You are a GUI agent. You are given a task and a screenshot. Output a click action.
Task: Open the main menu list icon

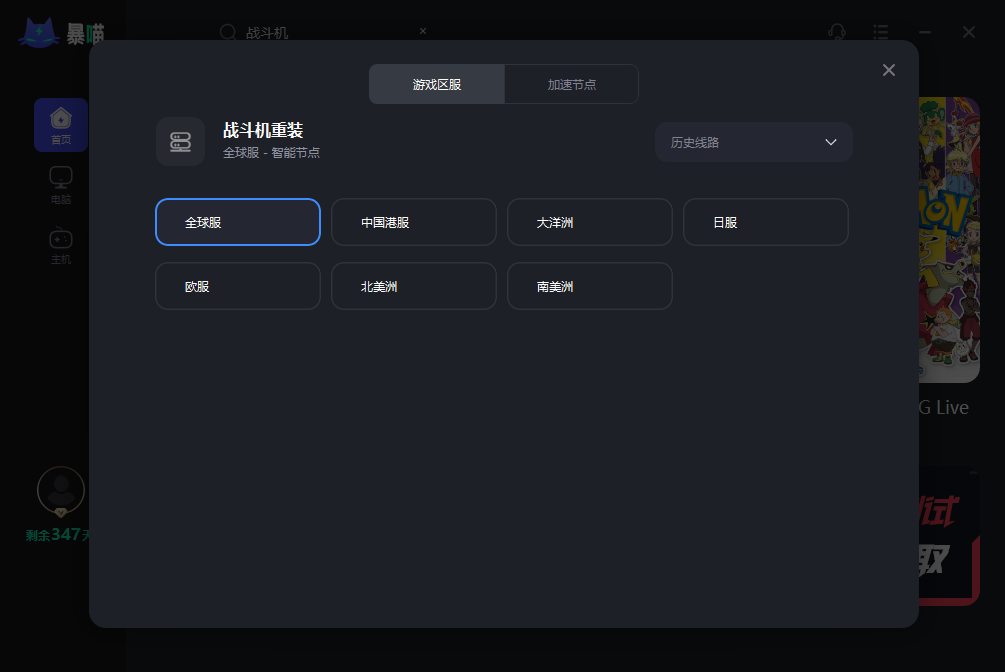click(881, 31)
